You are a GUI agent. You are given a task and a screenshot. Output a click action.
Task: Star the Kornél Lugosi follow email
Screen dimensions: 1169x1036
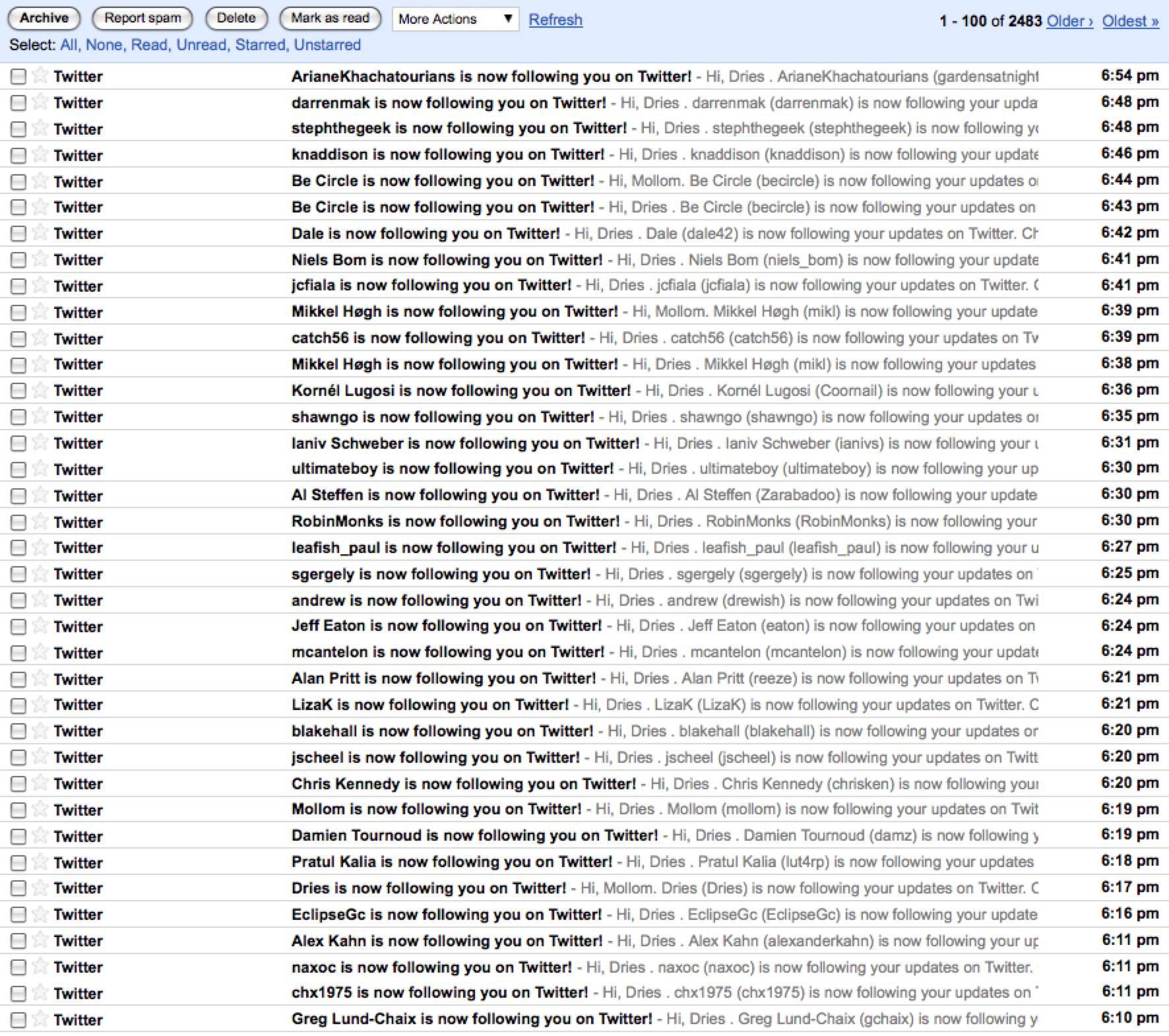tap(40, 389)
